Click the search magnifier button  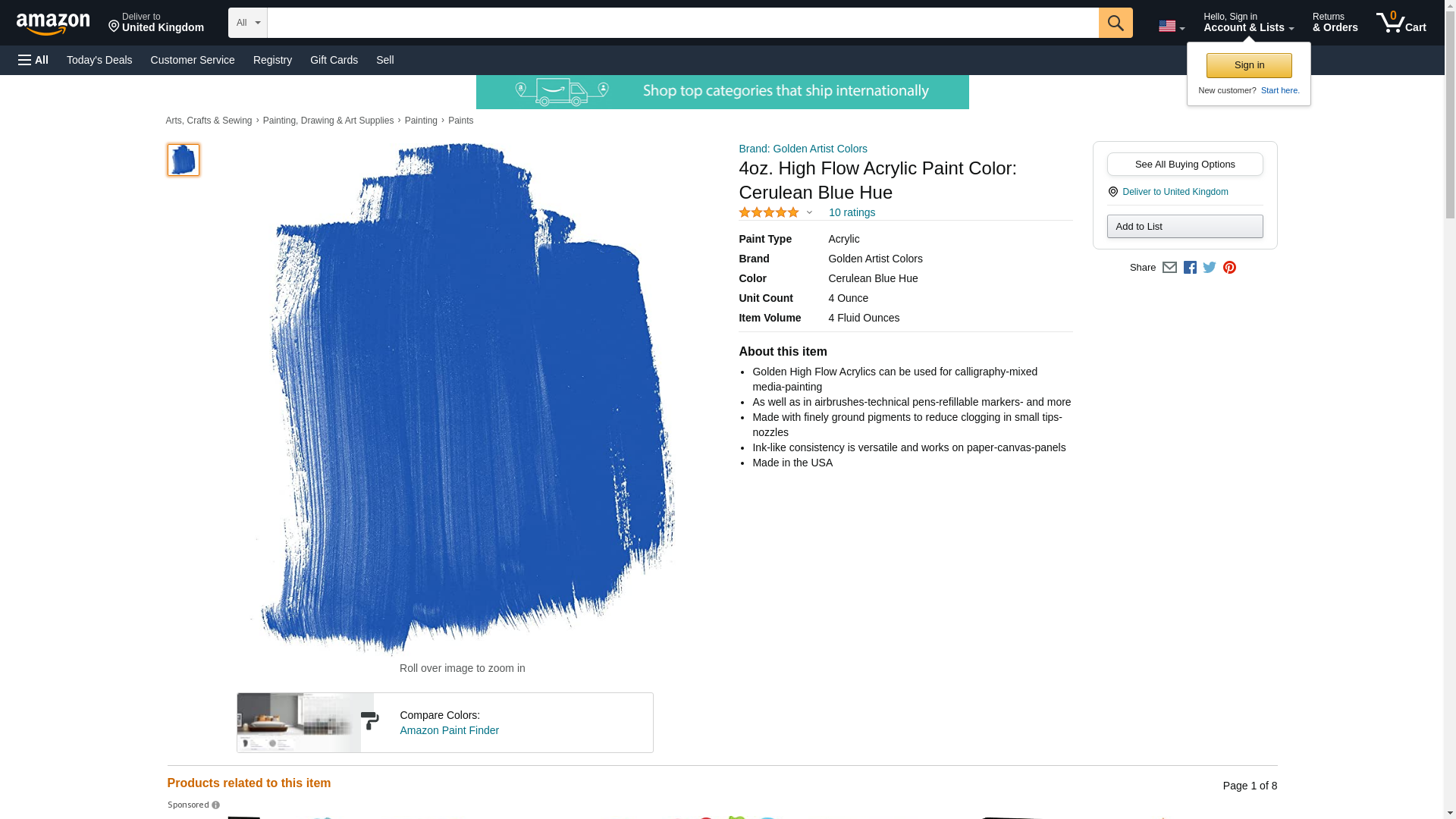[1115, 23]
